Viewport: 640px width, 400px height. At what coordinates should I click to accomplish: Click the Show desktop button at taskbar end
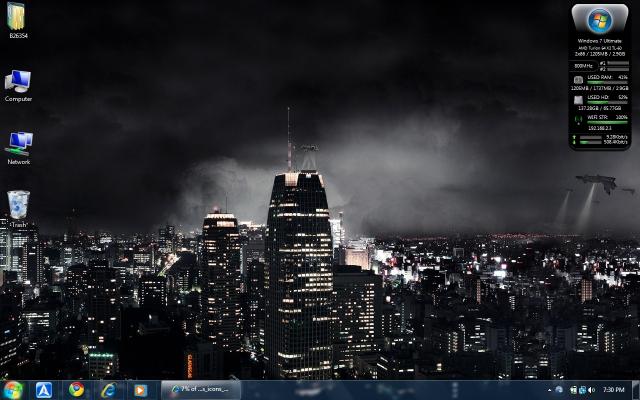[x=636, y=390]
